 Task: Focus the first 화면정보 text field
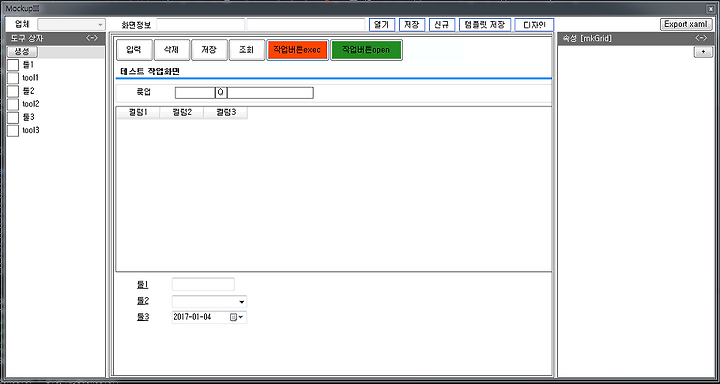(201, 25)
